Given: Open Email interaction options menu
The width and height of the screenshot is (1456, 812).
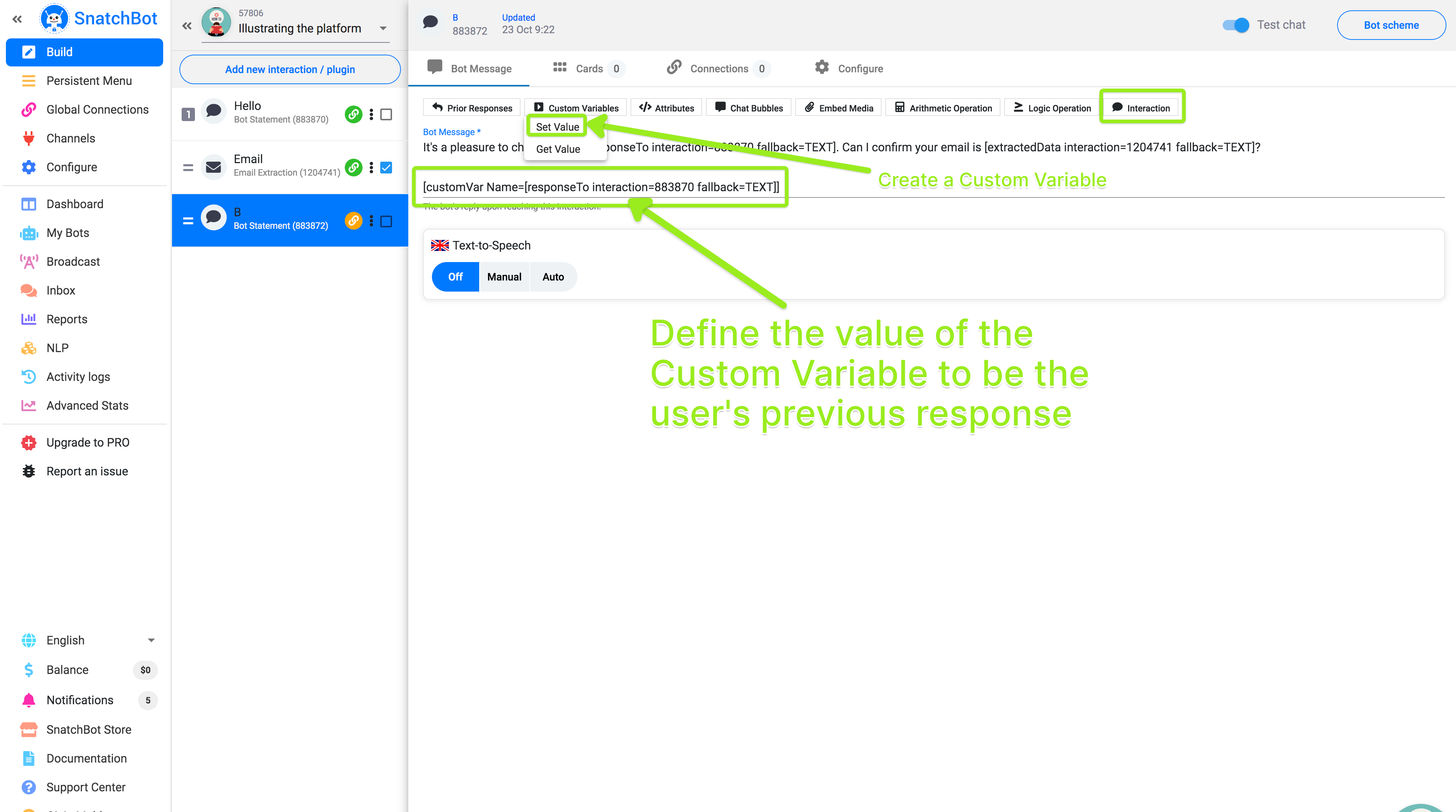Looking at the screenshot, I should (x=371, y=167).
